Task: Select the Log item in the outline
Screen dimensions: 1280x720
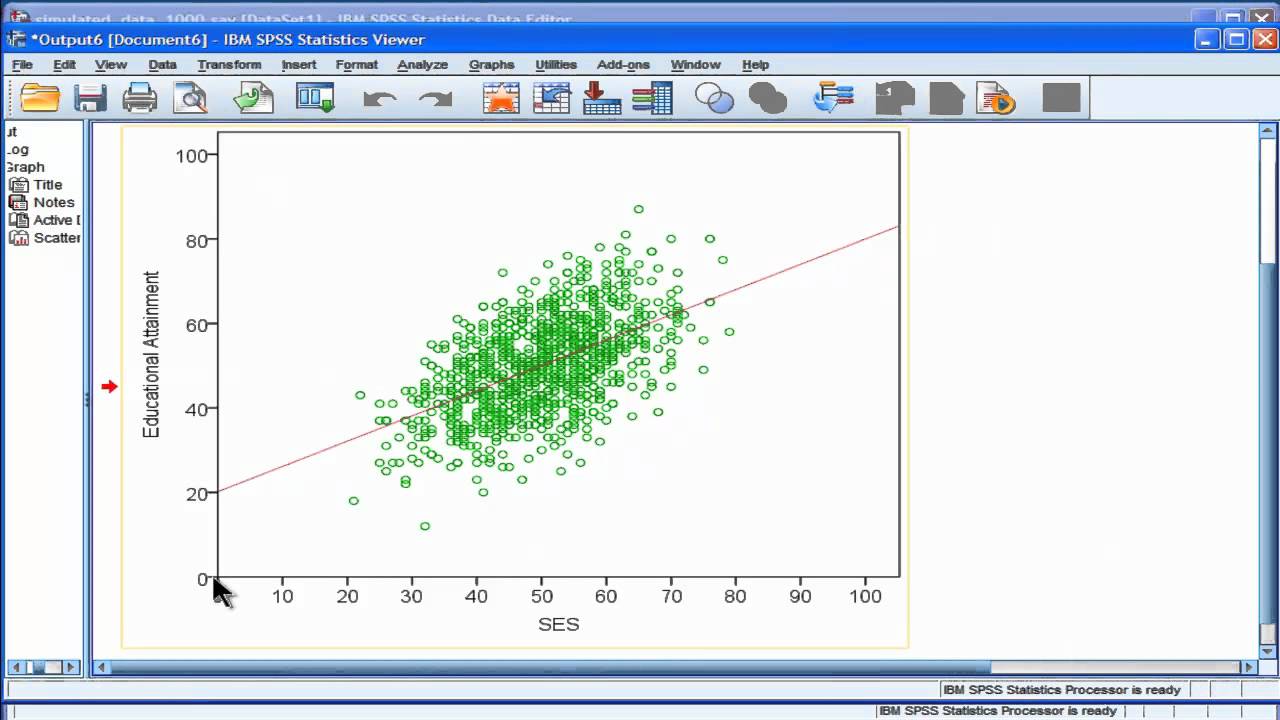Action: click(17, 149)
